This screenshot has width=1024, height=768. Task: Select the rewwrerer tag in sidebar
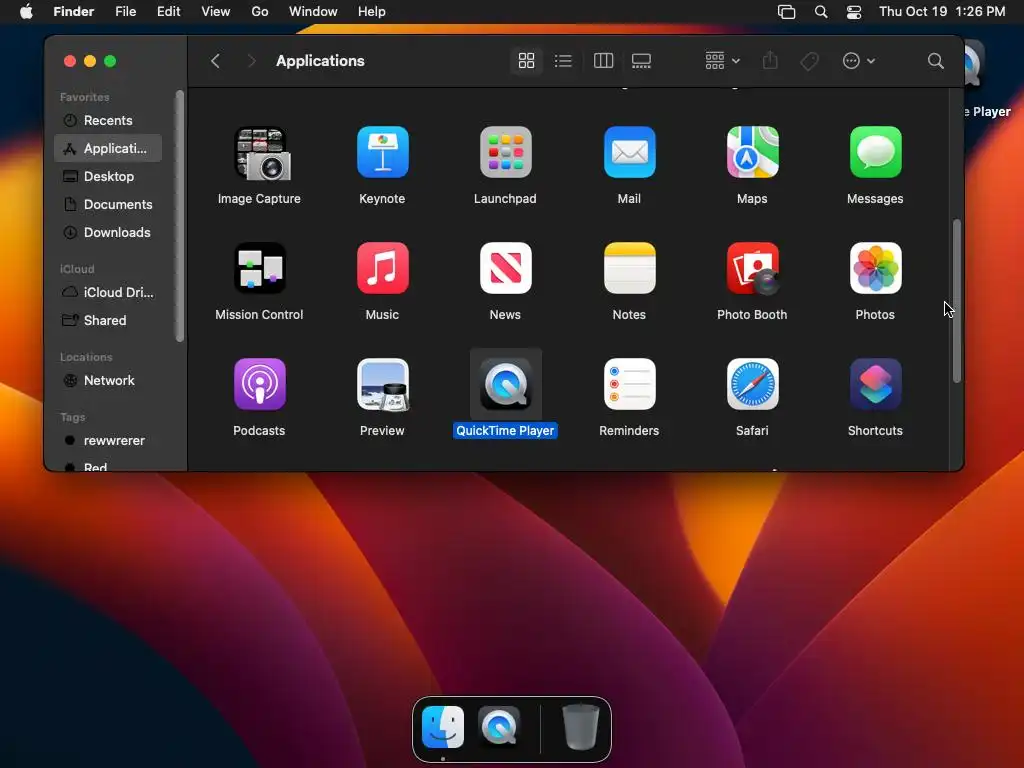click(x=108, y=441)
